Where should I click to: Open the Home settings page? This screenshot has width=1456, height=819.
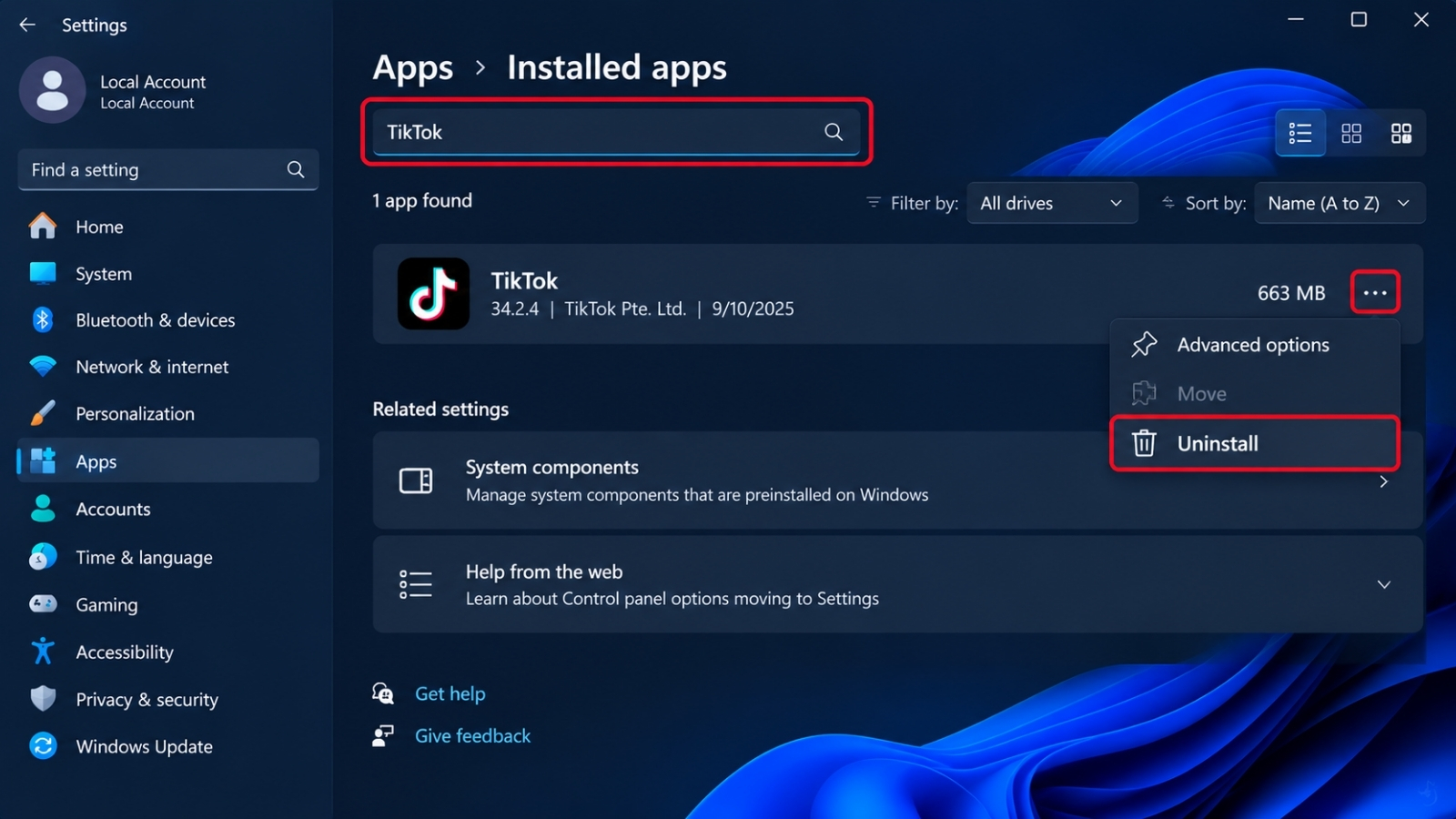[167, 227]
